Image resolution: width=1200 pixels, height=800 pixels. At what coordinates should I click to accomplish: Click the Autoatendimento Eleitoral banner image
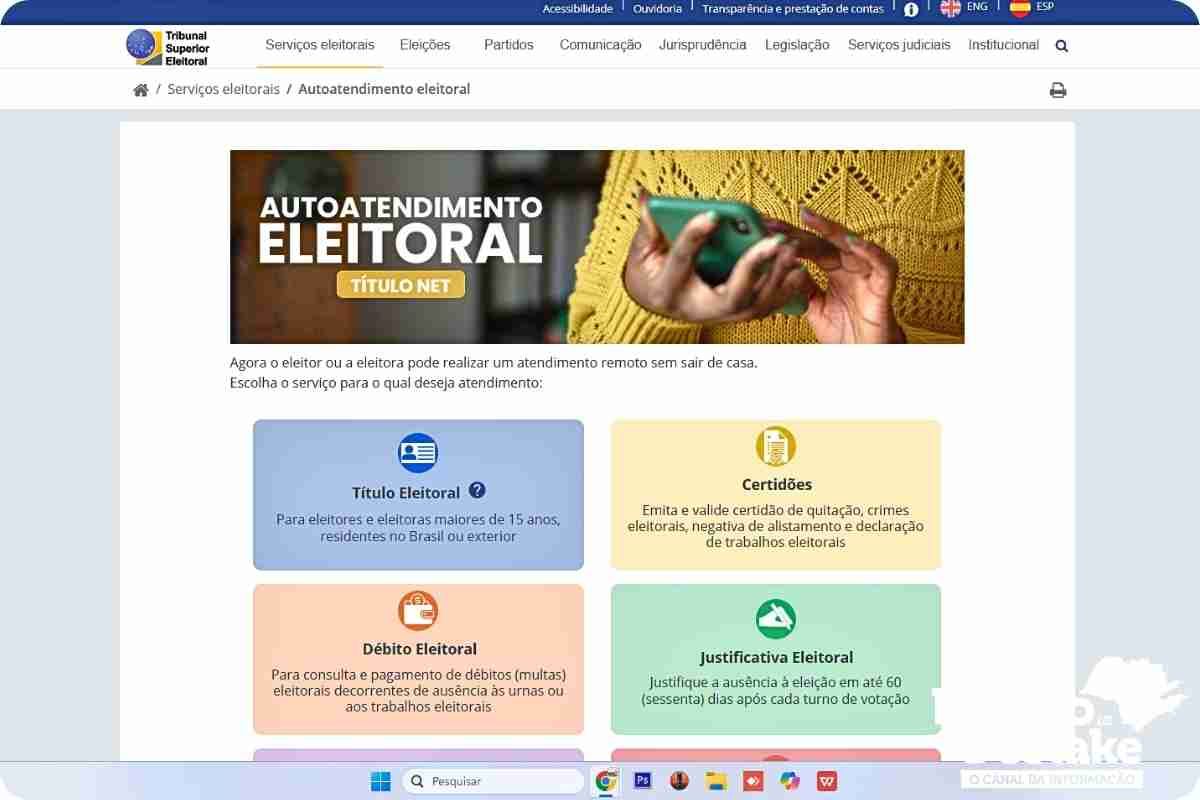[x=597, y=247]
